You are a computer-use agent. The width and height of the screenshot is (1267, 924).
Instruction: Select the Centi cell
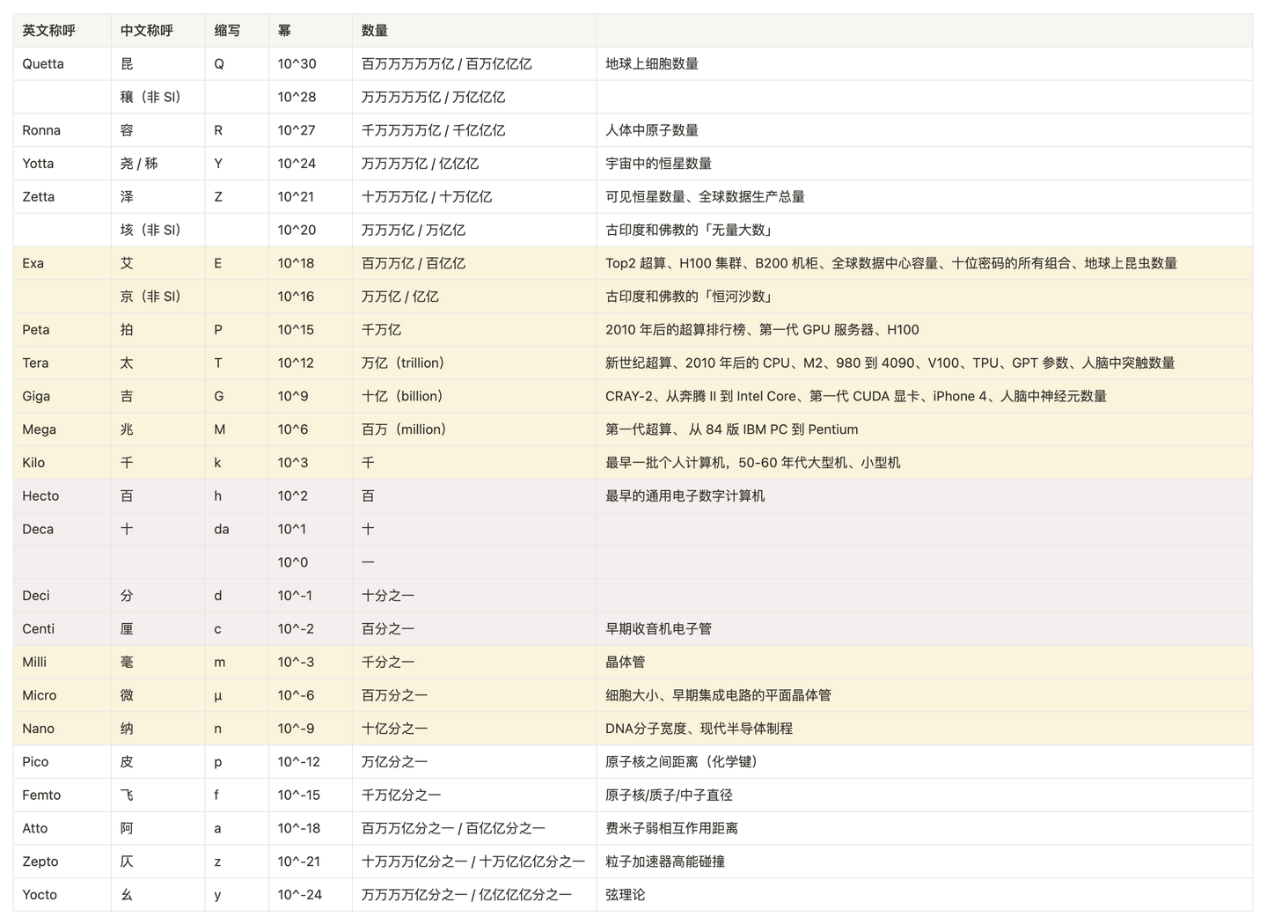pos(62,629)
